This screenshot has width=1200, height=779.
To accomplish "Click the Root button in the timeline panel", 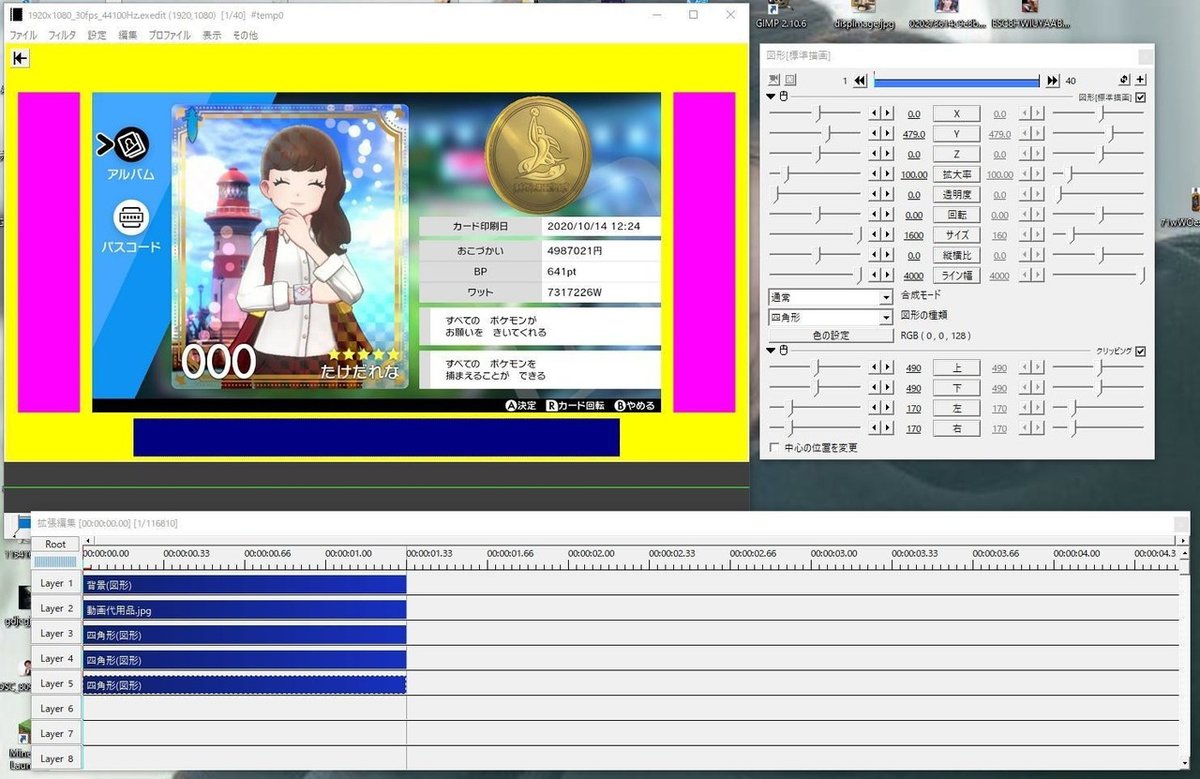I will point(55,544).
